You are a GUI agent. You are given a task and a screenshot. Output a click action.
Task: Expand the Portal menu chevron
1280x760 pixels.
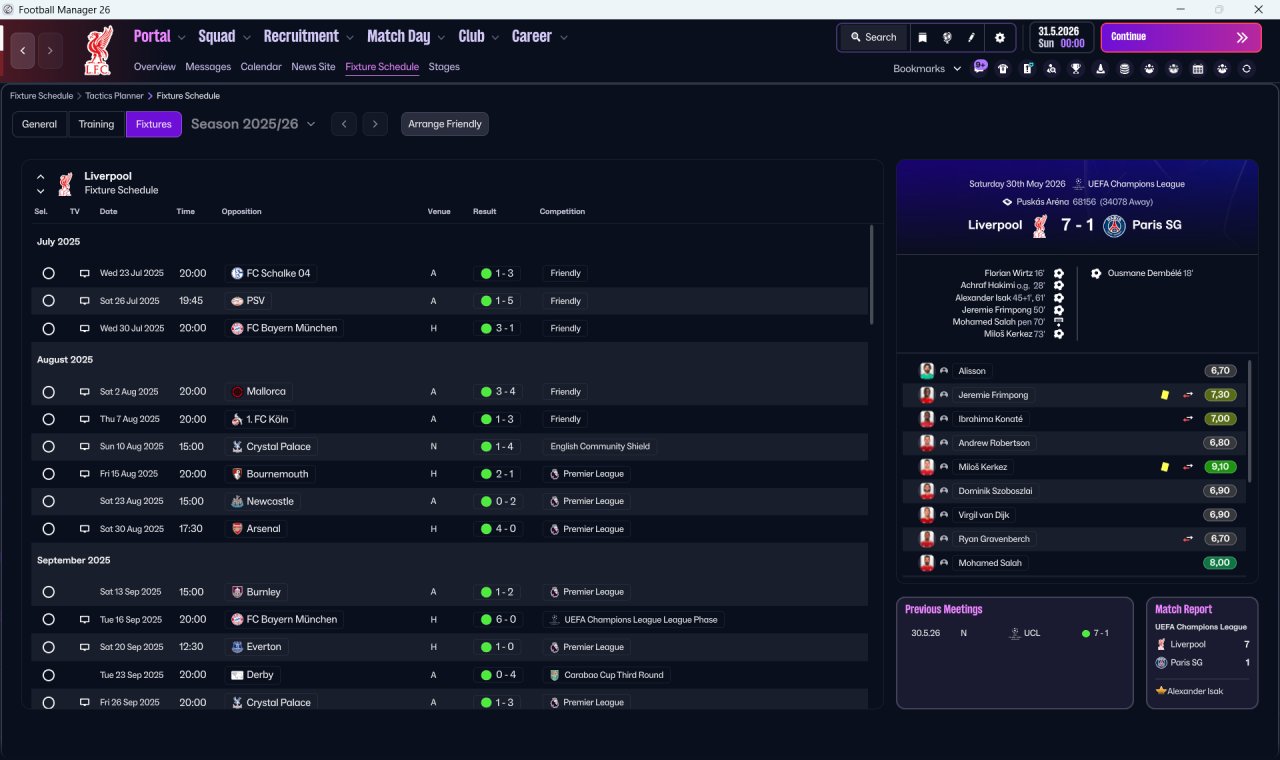tap(182, 37)
